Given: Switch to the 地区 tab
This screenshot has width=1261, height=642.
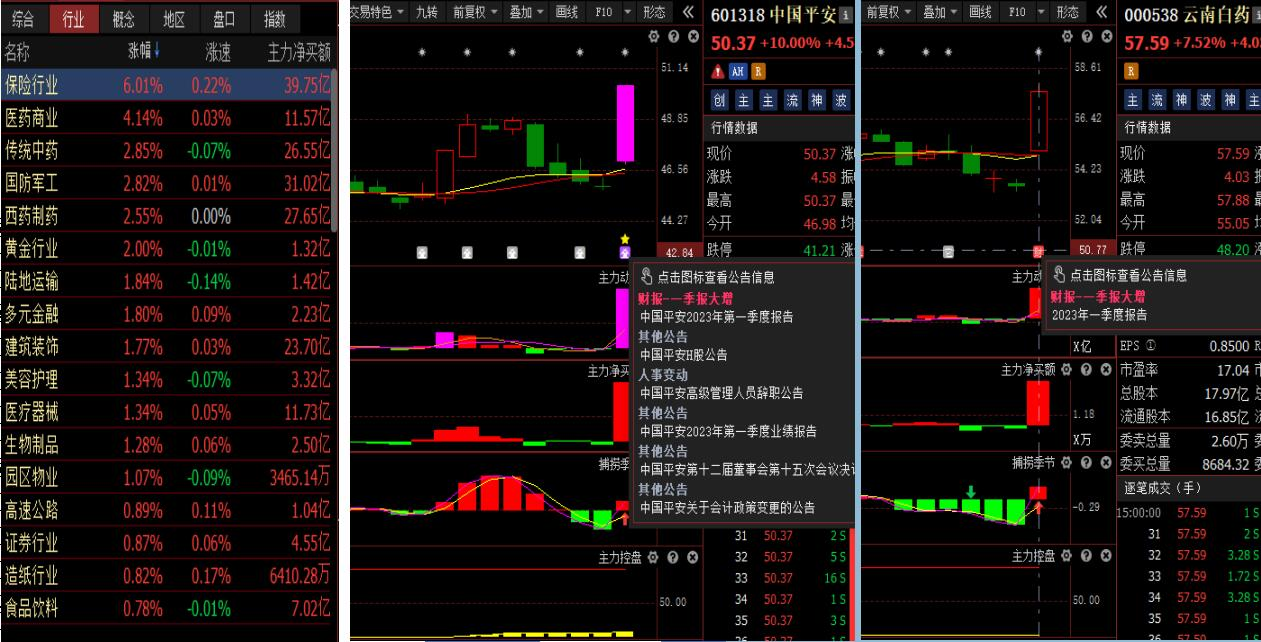Looking at the screenshot, I should click(174, 18).
